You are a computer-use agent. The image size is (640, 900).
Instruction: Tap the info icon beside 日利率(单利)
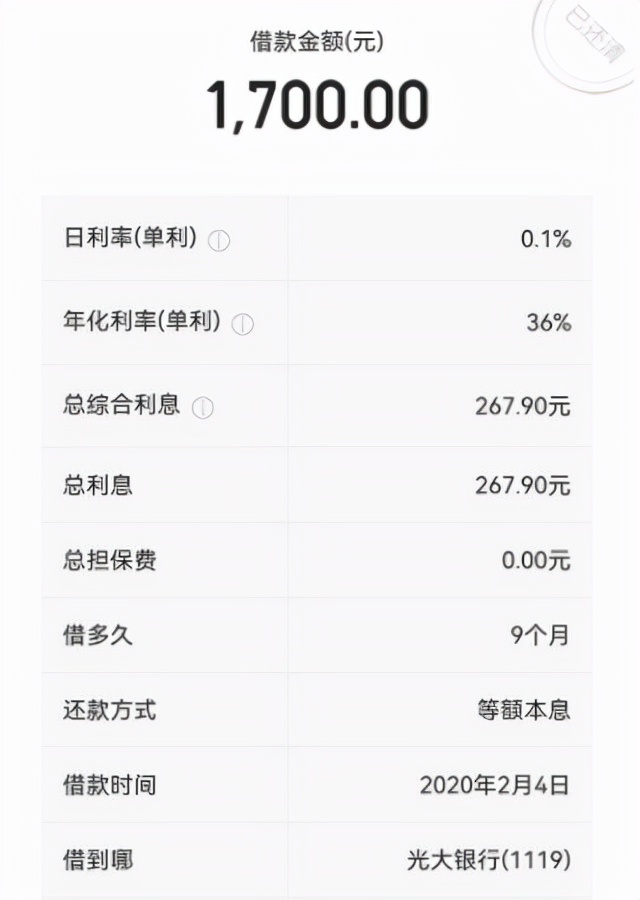point(219,240)
